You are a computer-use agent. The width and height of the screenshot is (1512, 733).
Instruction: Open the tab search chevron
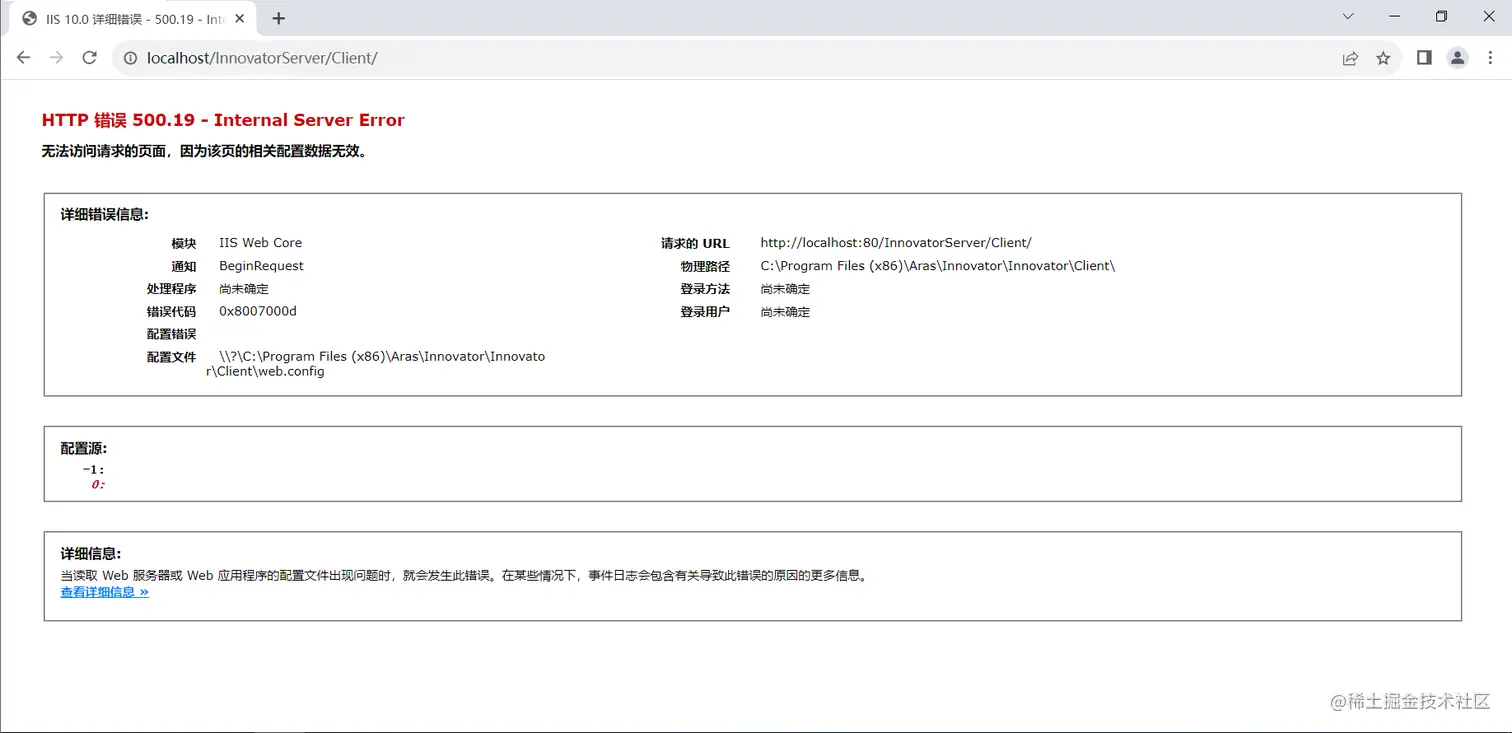coord(1347,16)
